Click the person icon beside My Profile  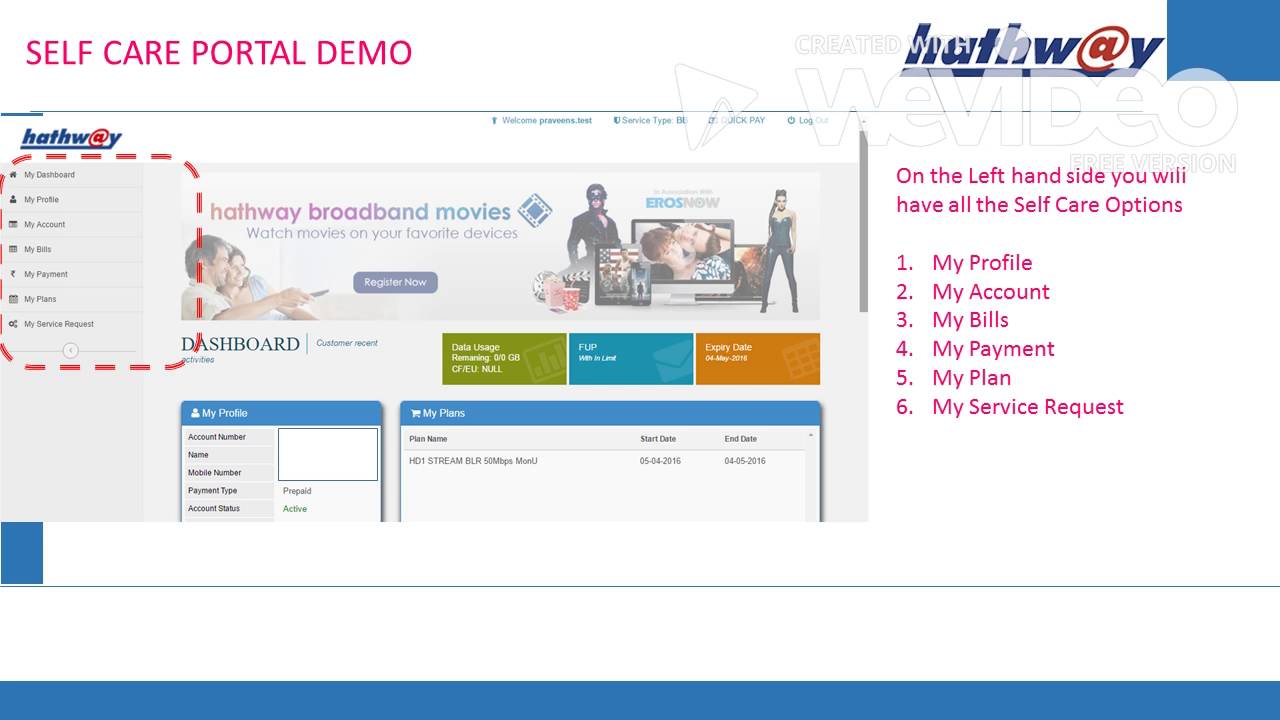(x=13, y=199)
